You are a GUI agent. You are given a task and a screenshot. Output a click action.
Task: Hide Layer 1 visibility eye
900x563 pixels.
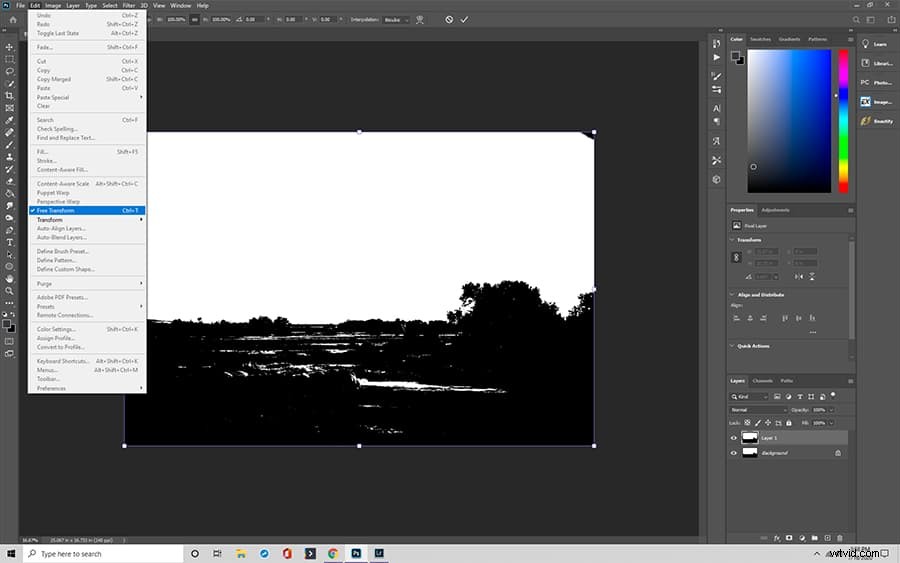(734, 438)
